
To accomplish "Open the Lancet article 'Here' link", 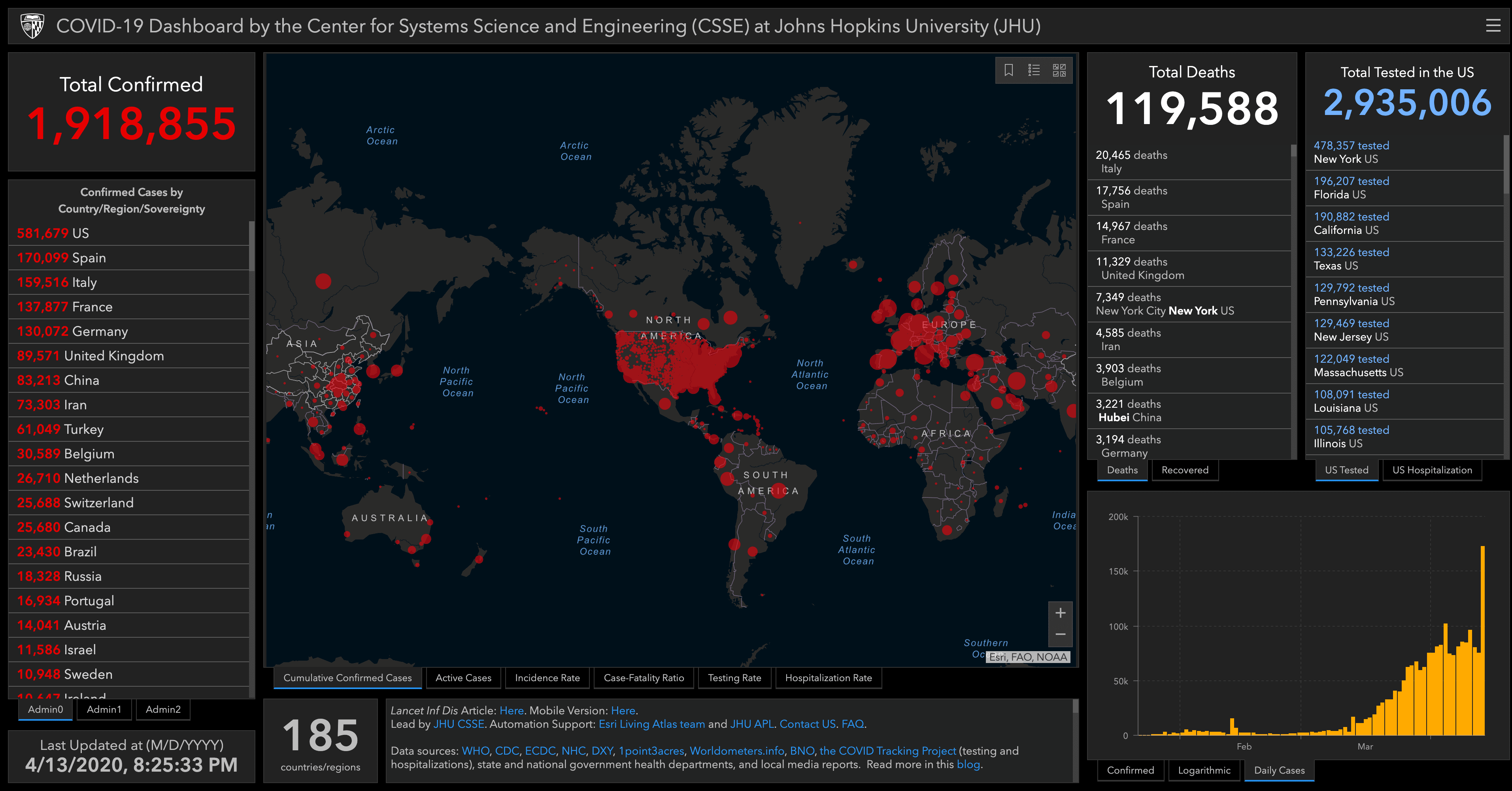I will tap(511, 711).
